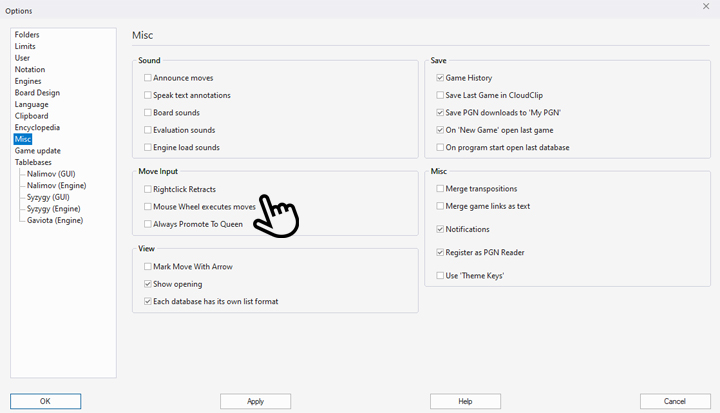Select Gaviota (Engine) tablebase entry
This screenshot has height=413, width=720.
[57, 220]
